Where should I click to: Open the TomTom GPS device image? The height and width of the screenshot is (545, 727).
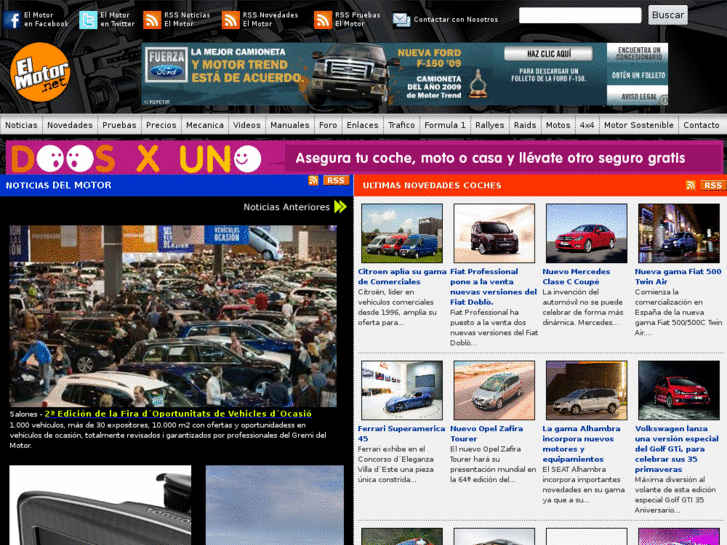[100, 505]
